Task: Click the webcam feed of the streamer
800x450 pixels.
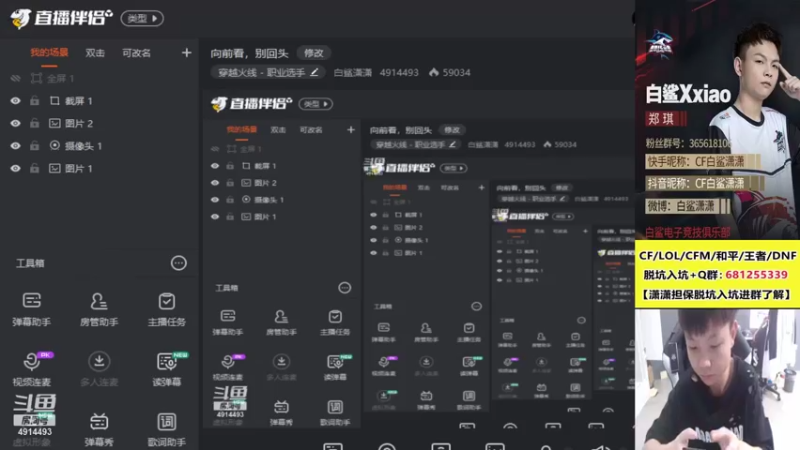Action: click(717, 379)
